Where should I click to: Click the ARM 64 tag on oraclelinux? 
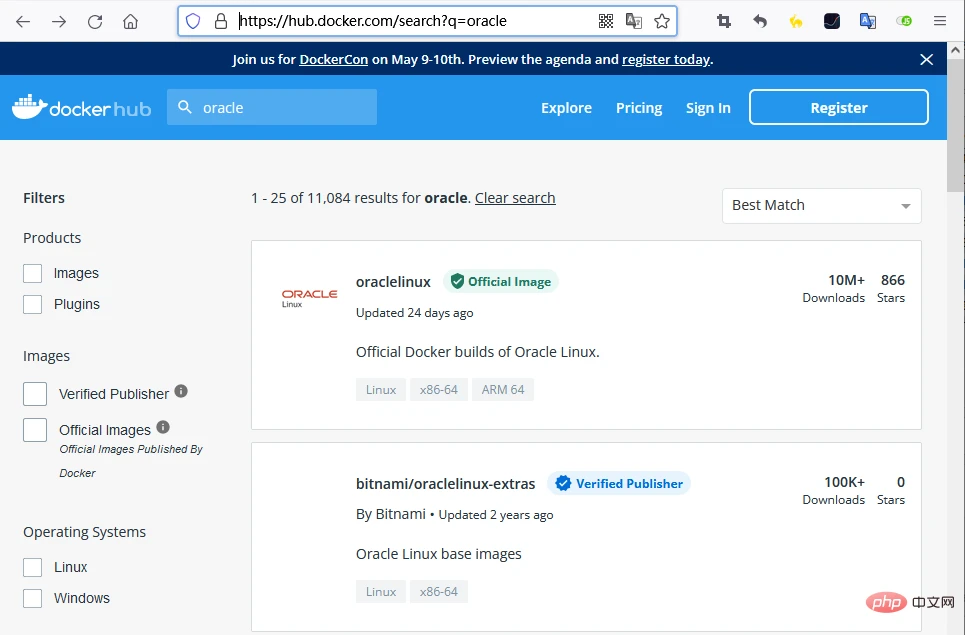[x=503, y=389]
